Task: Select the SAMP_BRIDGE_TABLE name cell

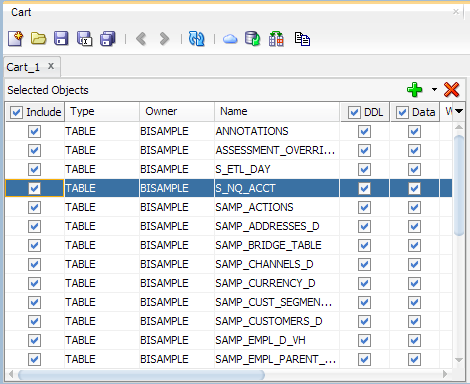Action: [x=277, y=245]
